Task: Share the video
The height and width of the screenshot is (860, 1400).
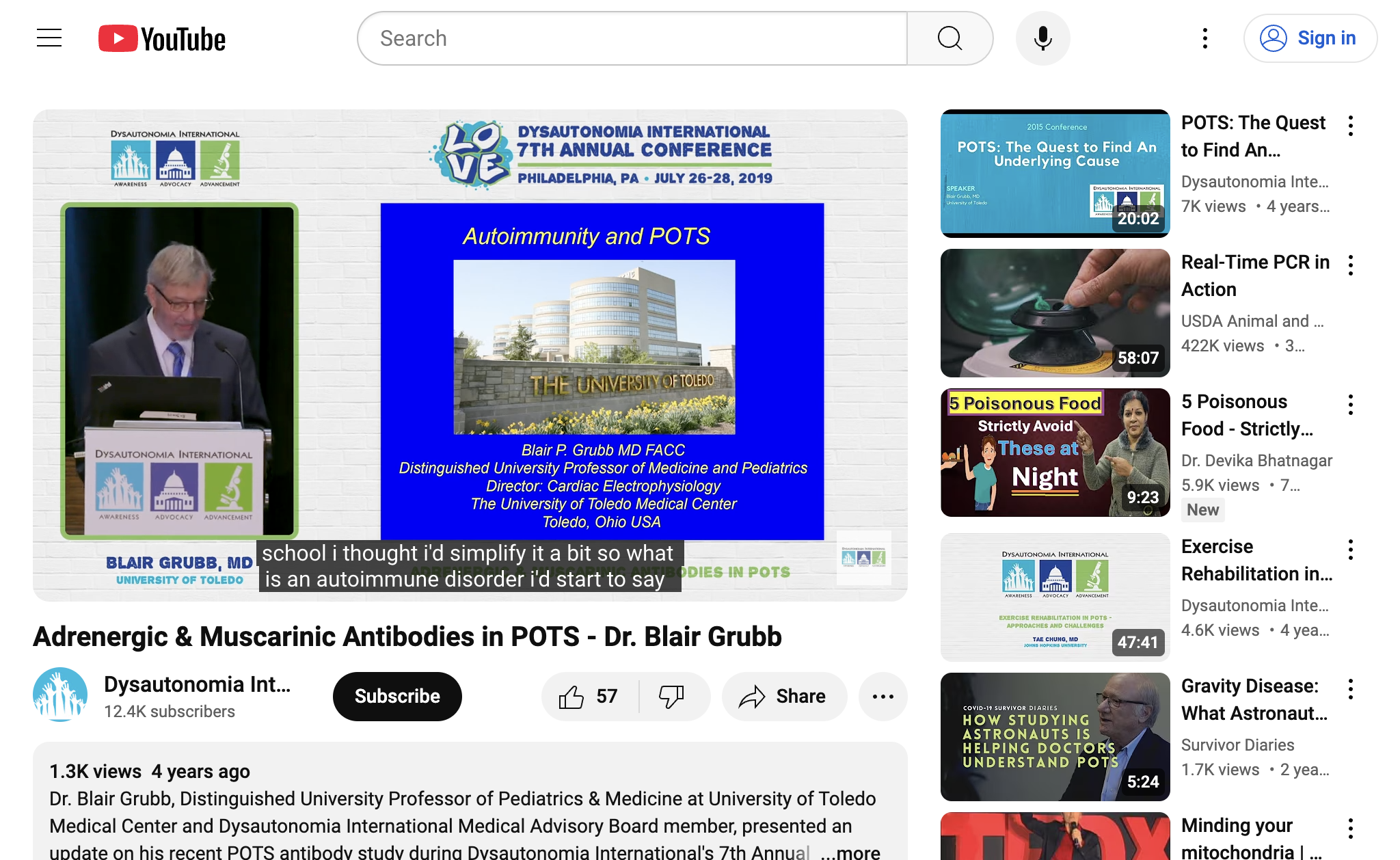Action: click(x=784, y=697)
